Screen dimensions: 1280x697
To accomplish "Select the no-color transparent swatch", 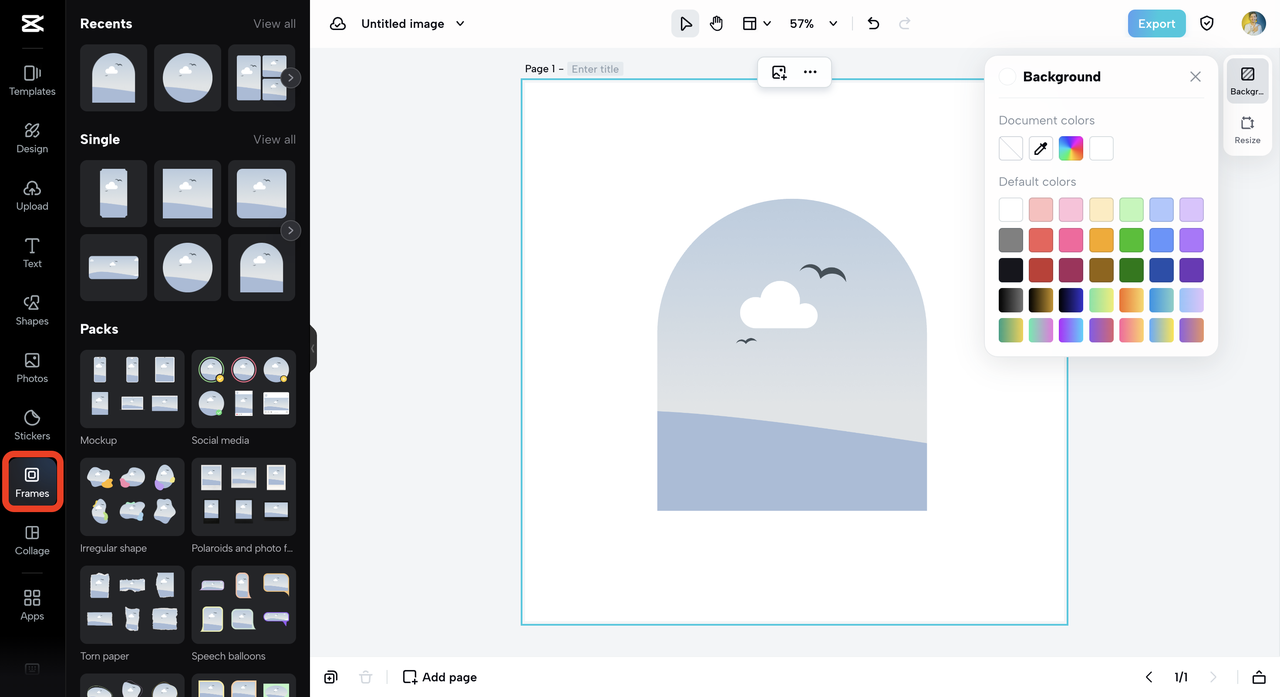I will coord(1011,149).
